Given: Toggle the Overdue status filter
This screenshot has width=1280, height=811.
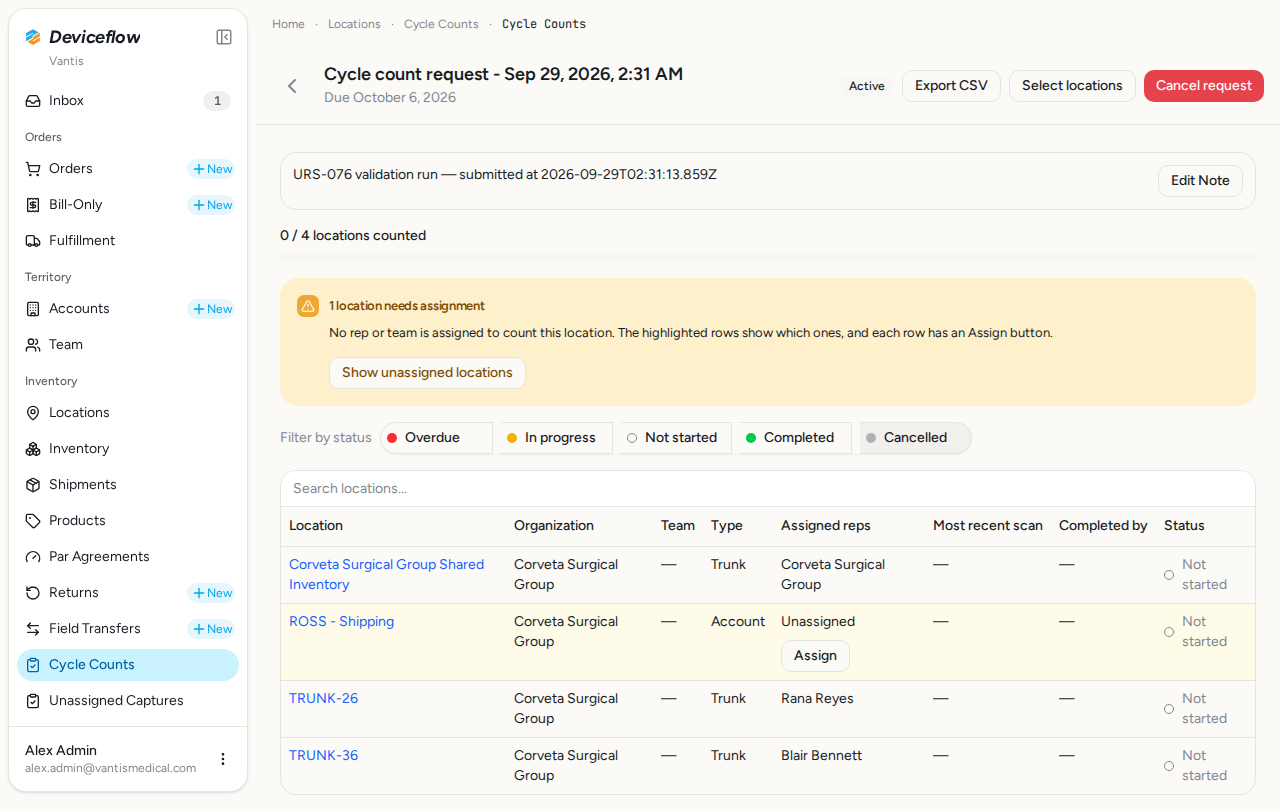Looking at the screenshot, I should click(x=436, y=438).
